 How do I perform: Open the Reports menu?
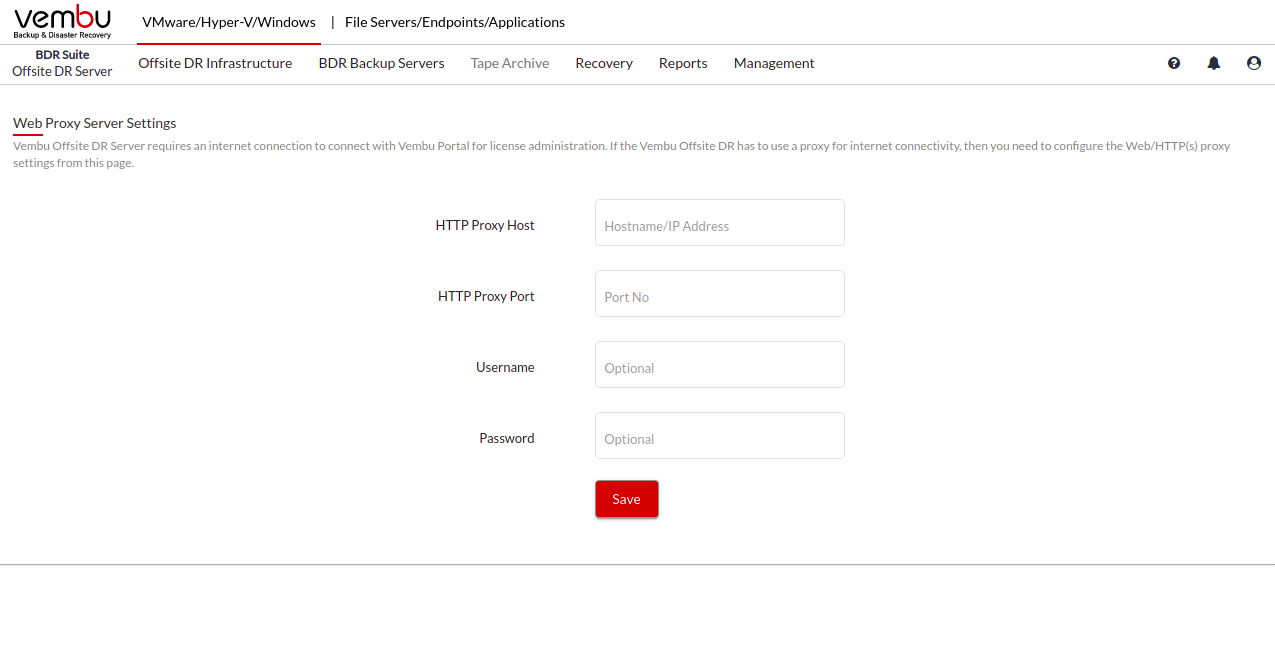tap(683, 63)
